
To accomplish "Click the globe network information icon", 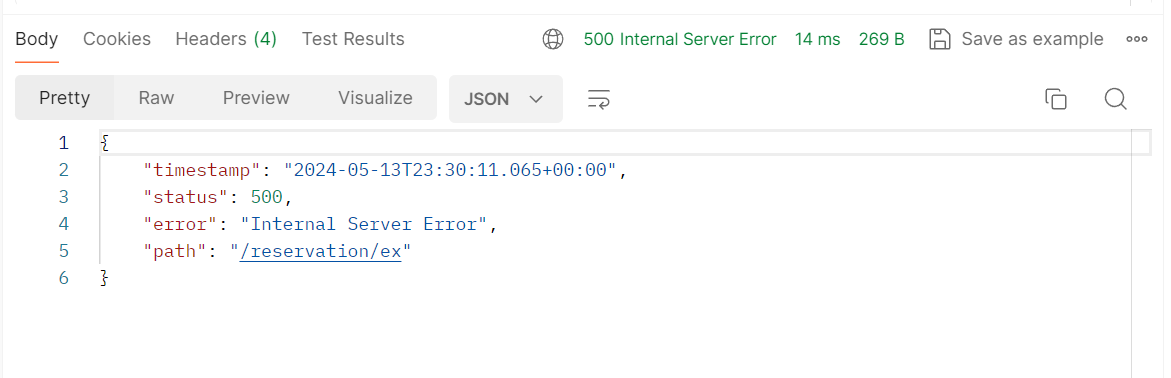I will click(x=553, y=39).
